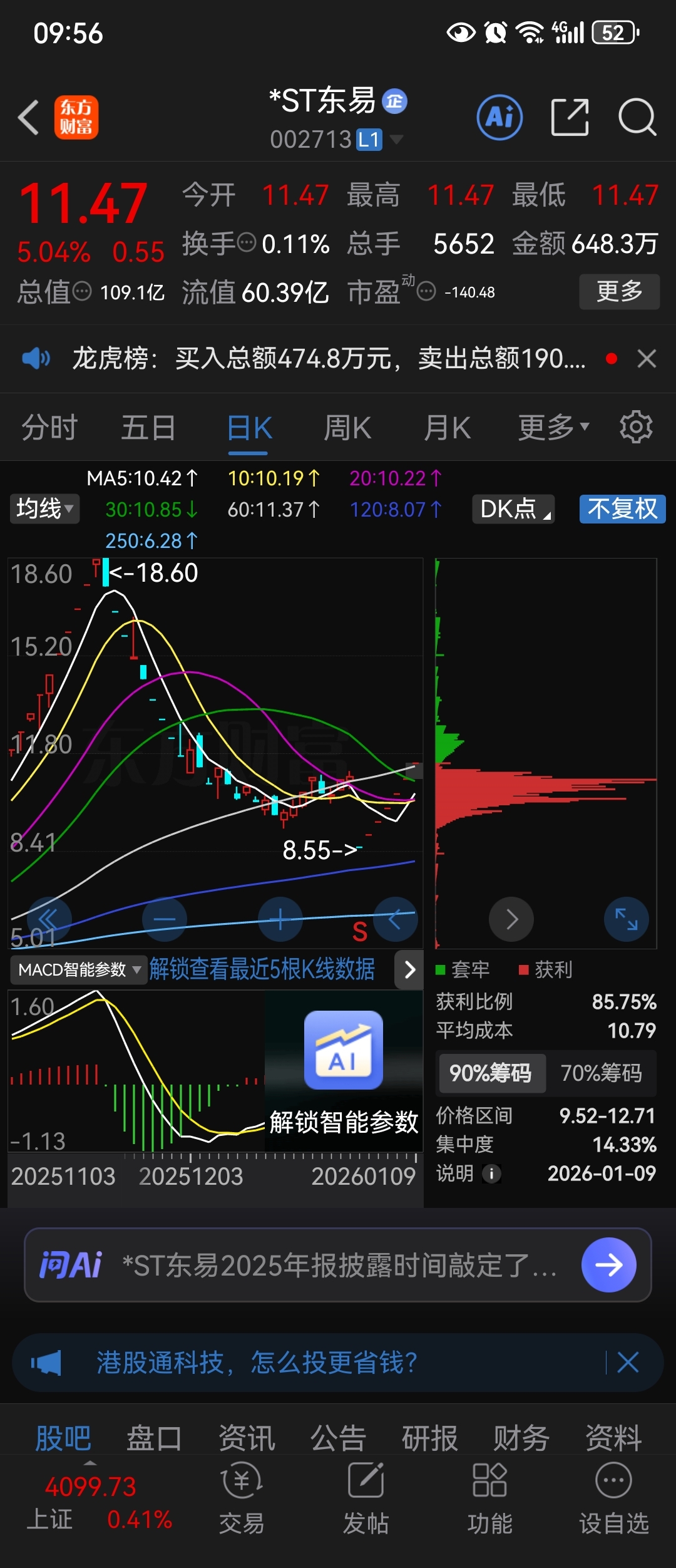The width and height of the screenshot is (676, 1568).
Task: Tap the red S sell marker on chart
Action: tap(360, 932)
